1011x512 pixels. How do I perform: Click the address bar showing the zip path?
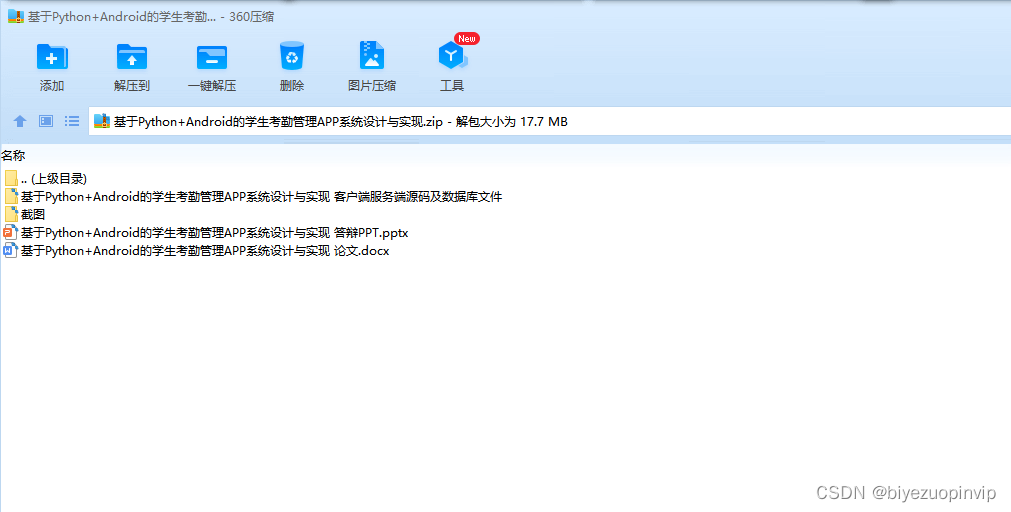(549, 121)
